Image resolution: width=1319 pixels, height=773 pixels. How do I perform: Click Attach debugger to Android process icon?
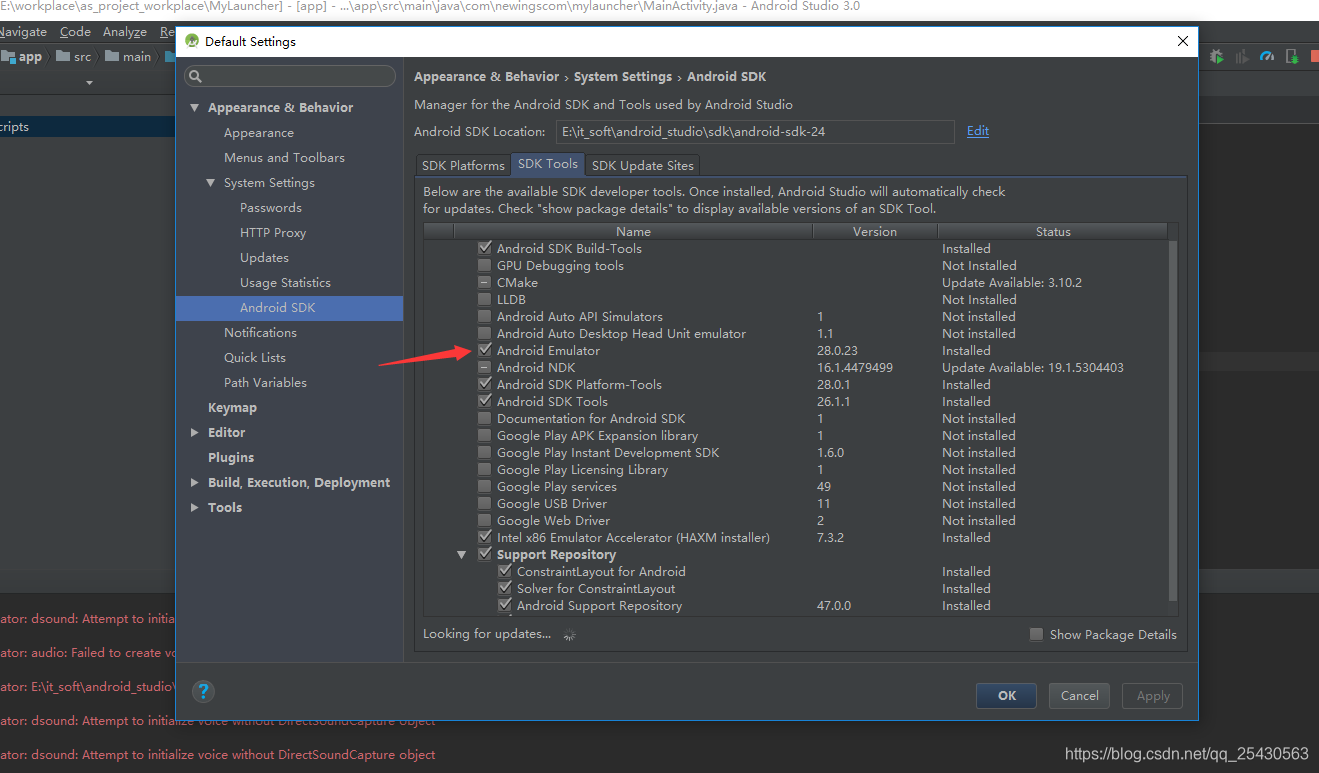pos(1292,56)
